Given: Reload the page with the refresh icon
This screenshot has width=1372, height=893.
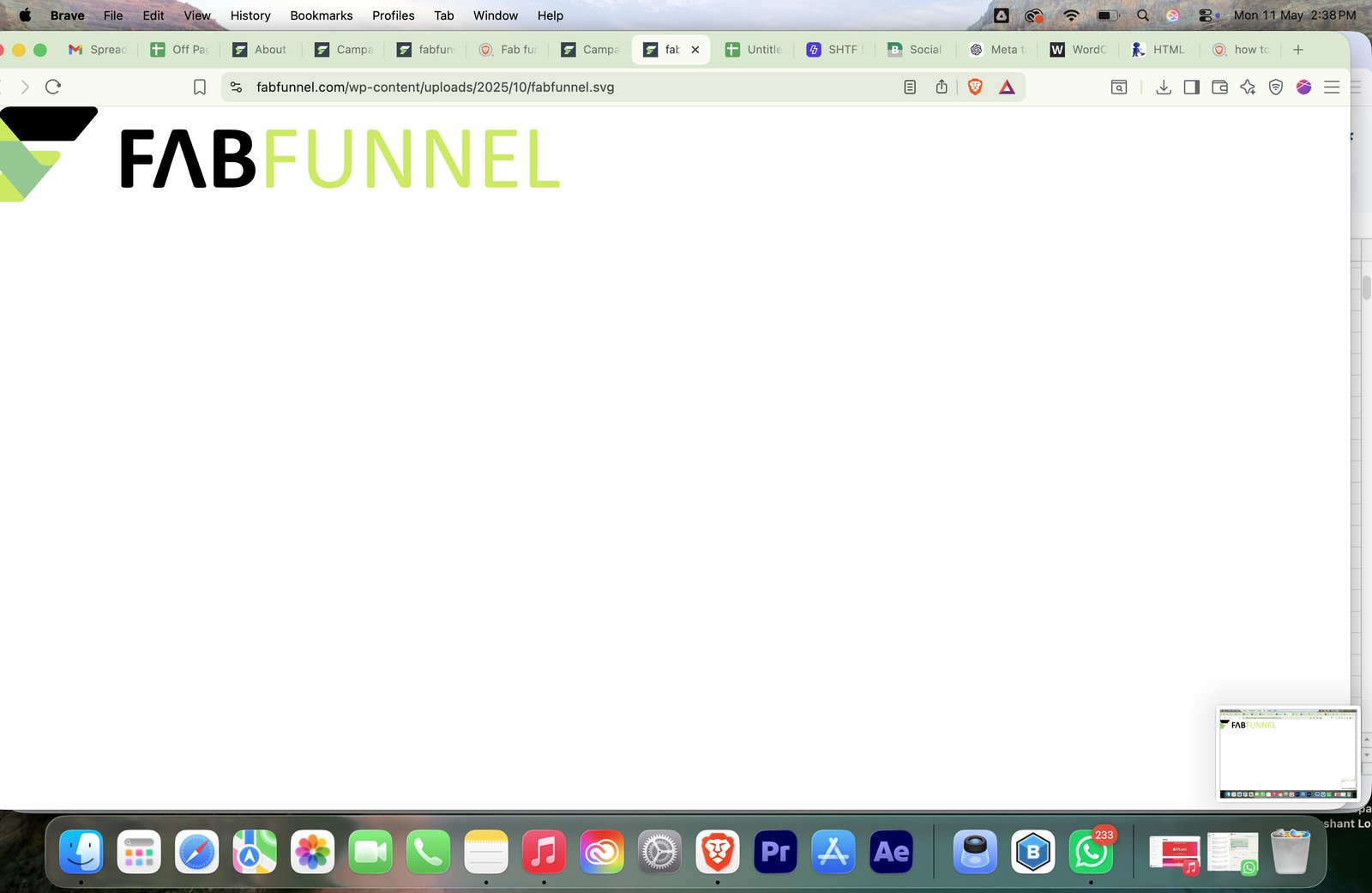Looking at the screenshot, I should (x=53, y=87).
